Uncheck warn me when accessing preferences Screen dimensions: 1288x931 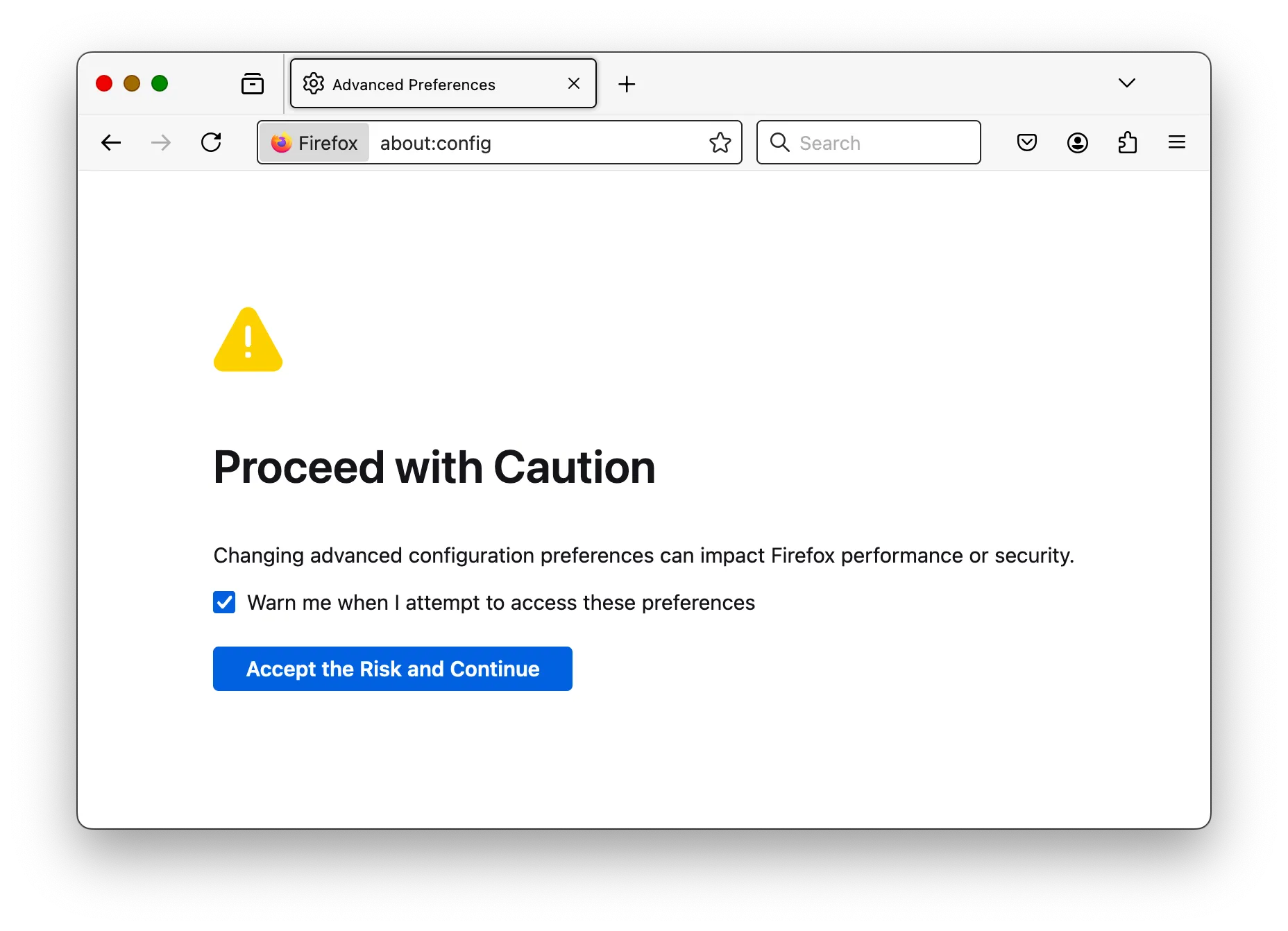coord(223,602)
